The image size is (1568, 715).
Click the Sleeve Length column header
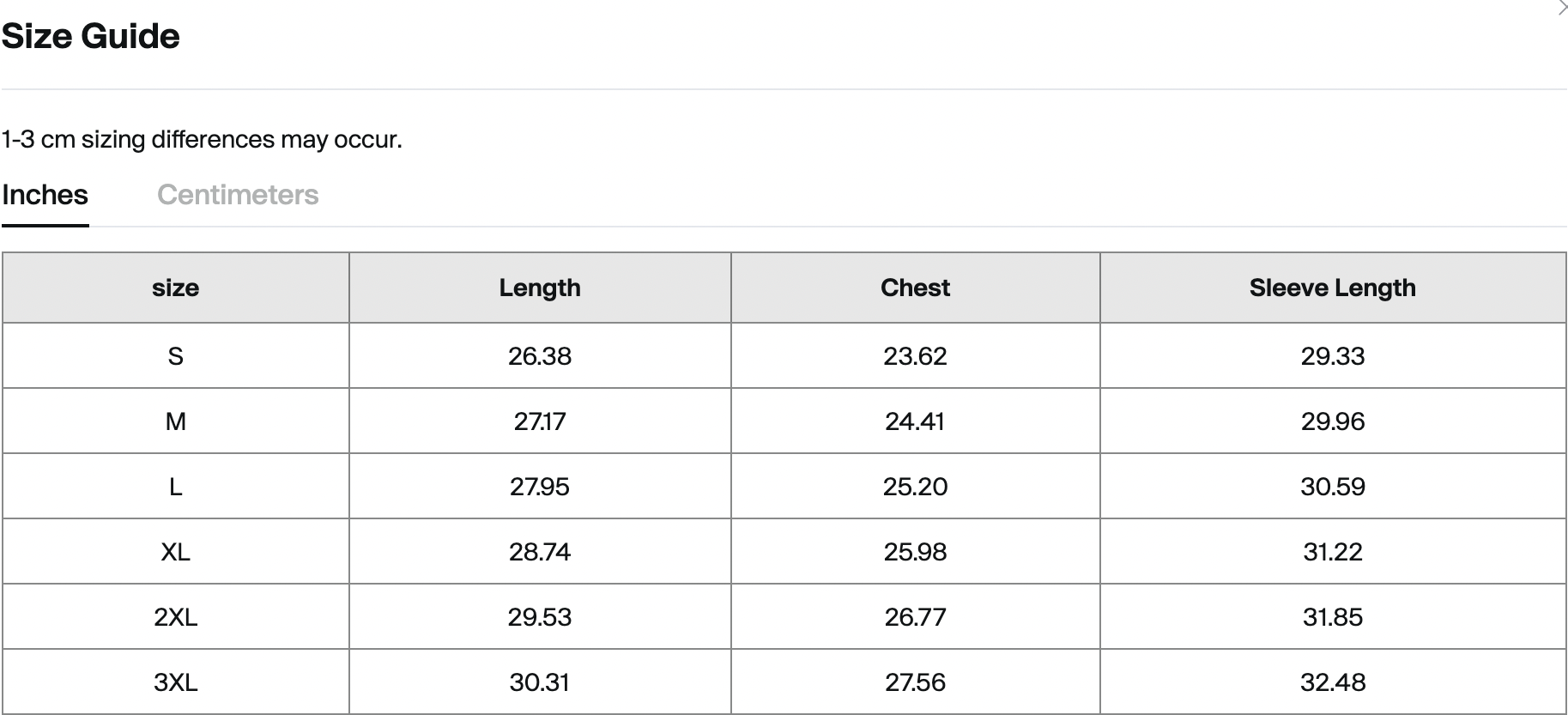click(1332, 288)
